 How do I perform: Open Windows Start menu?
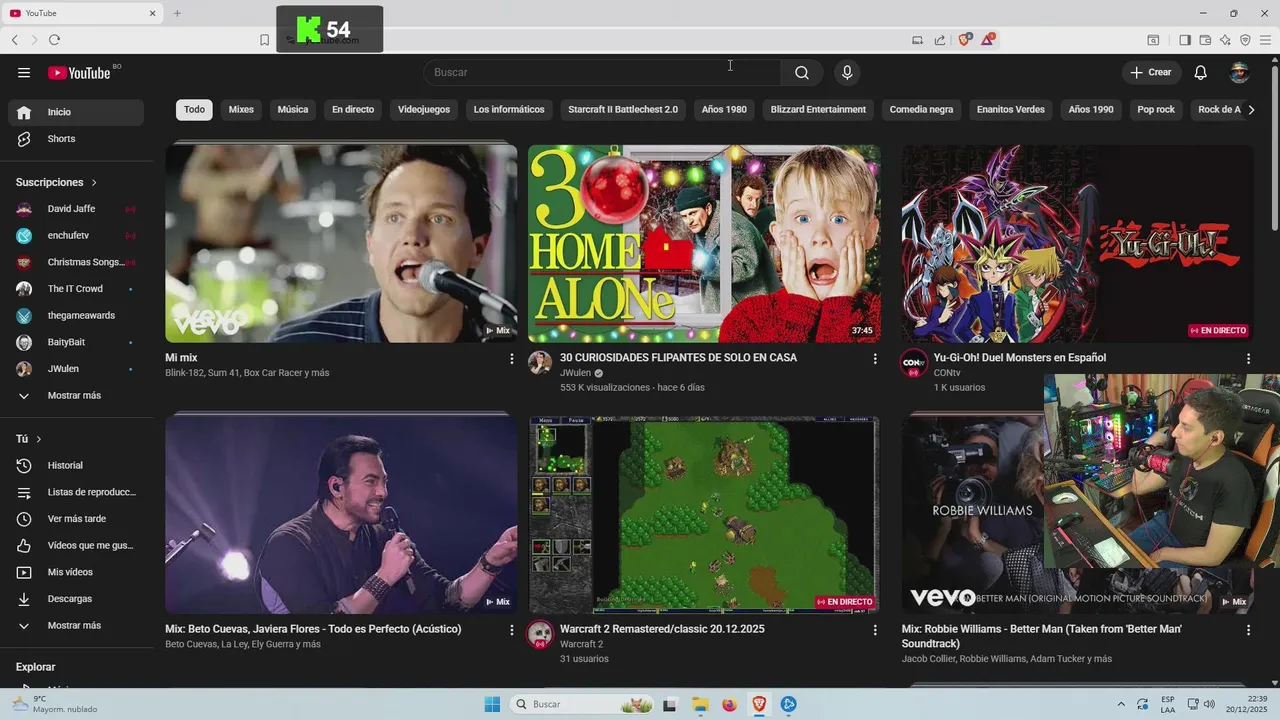[492, 704]
